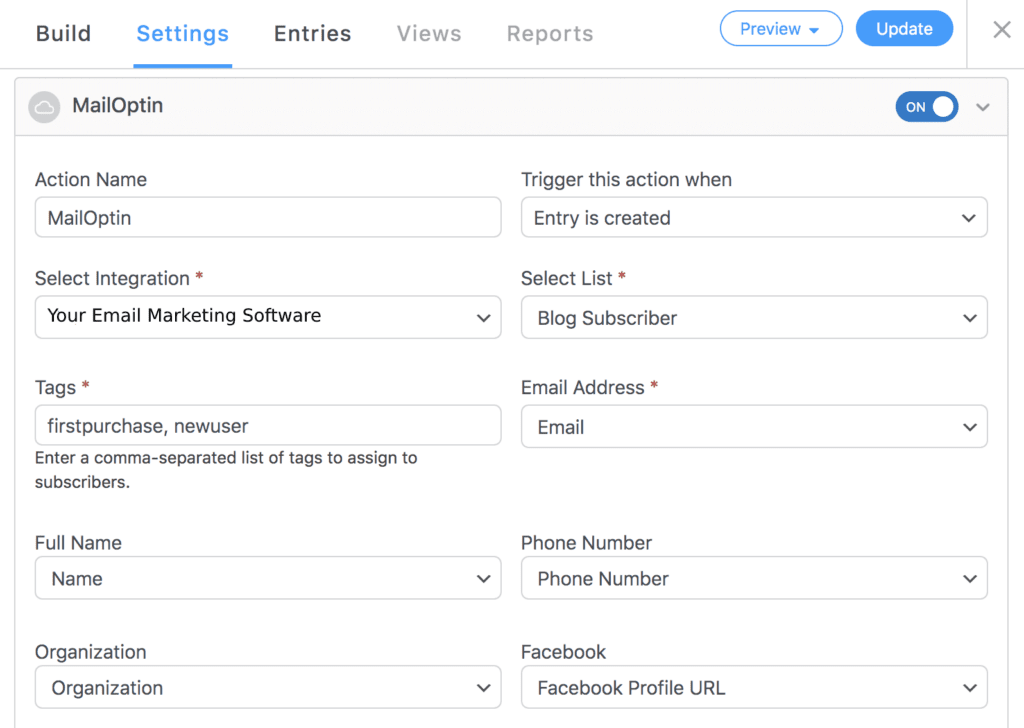Edit the Action Name text field
This screenshot has width=1024, height=728.
pos(268,217)
